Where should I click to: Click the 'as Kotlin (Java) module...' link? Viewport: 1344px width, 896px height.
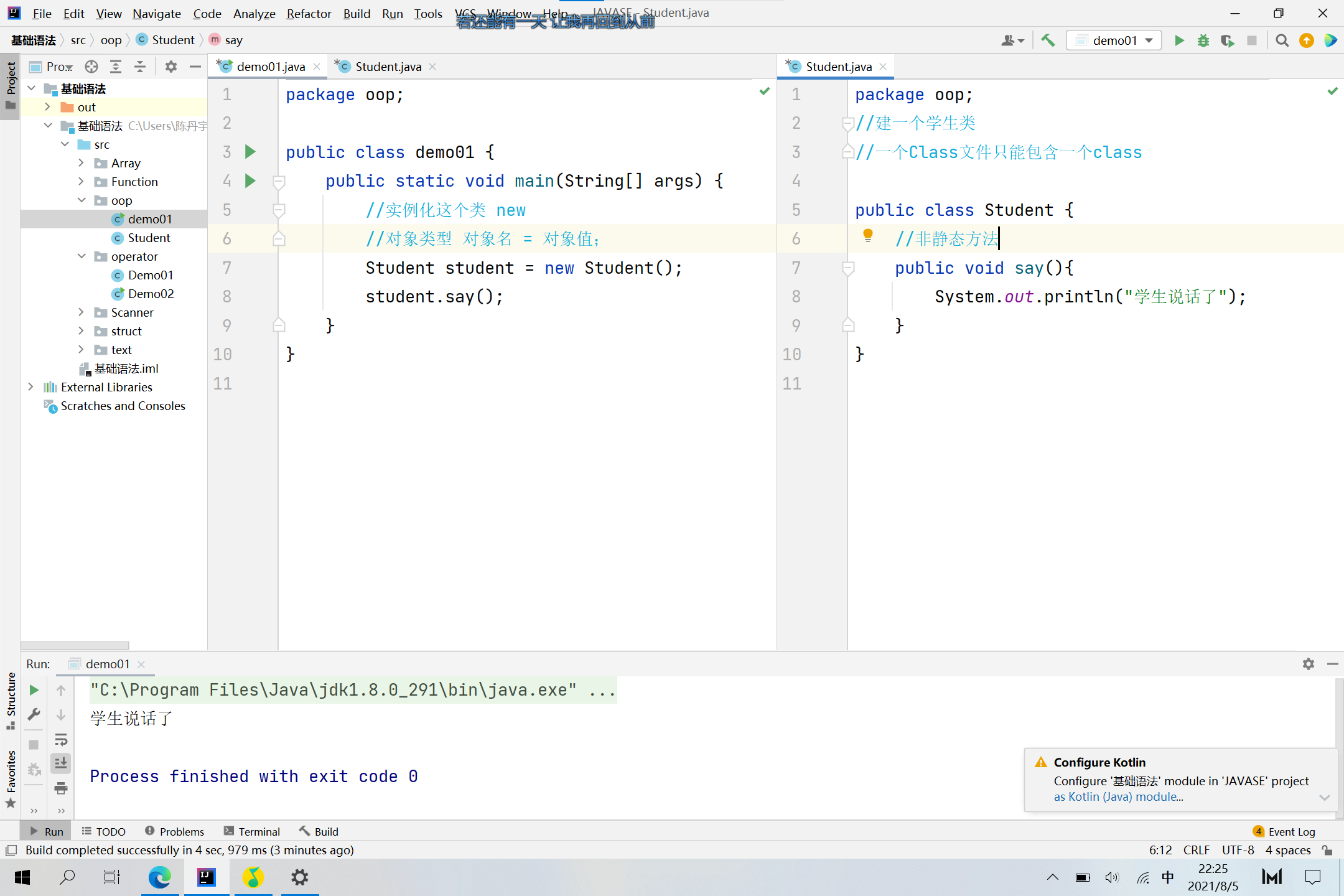tap(1118, 797)
